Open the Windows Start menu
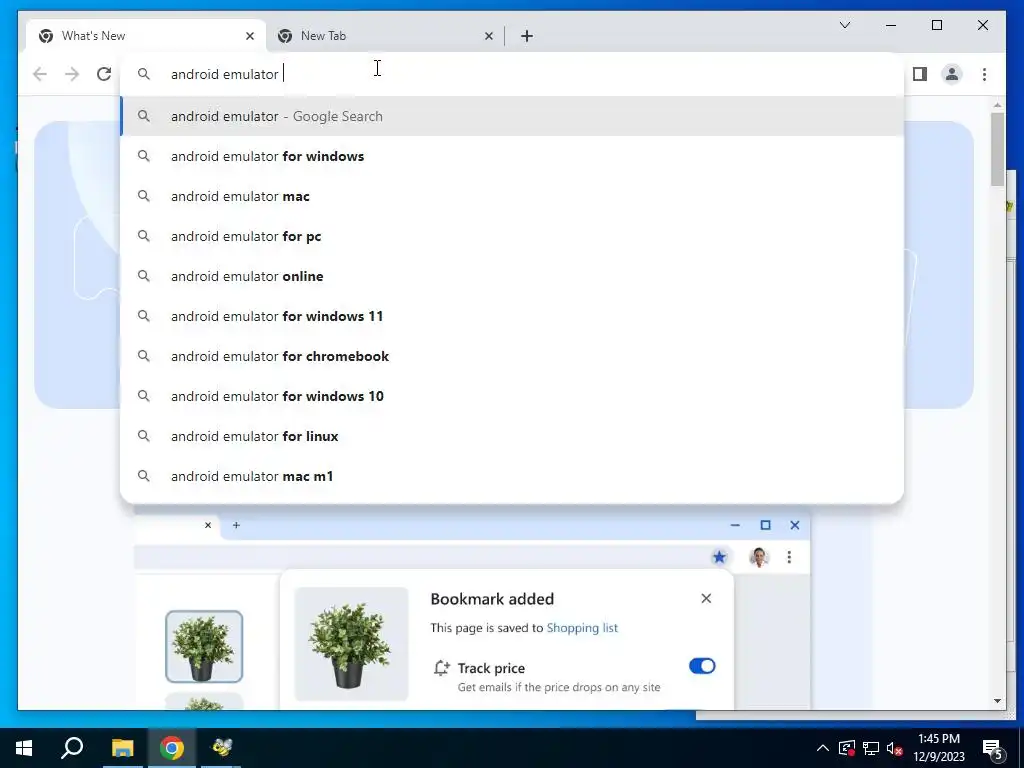This screenshot has width=1024, height=768. [24, 748]
